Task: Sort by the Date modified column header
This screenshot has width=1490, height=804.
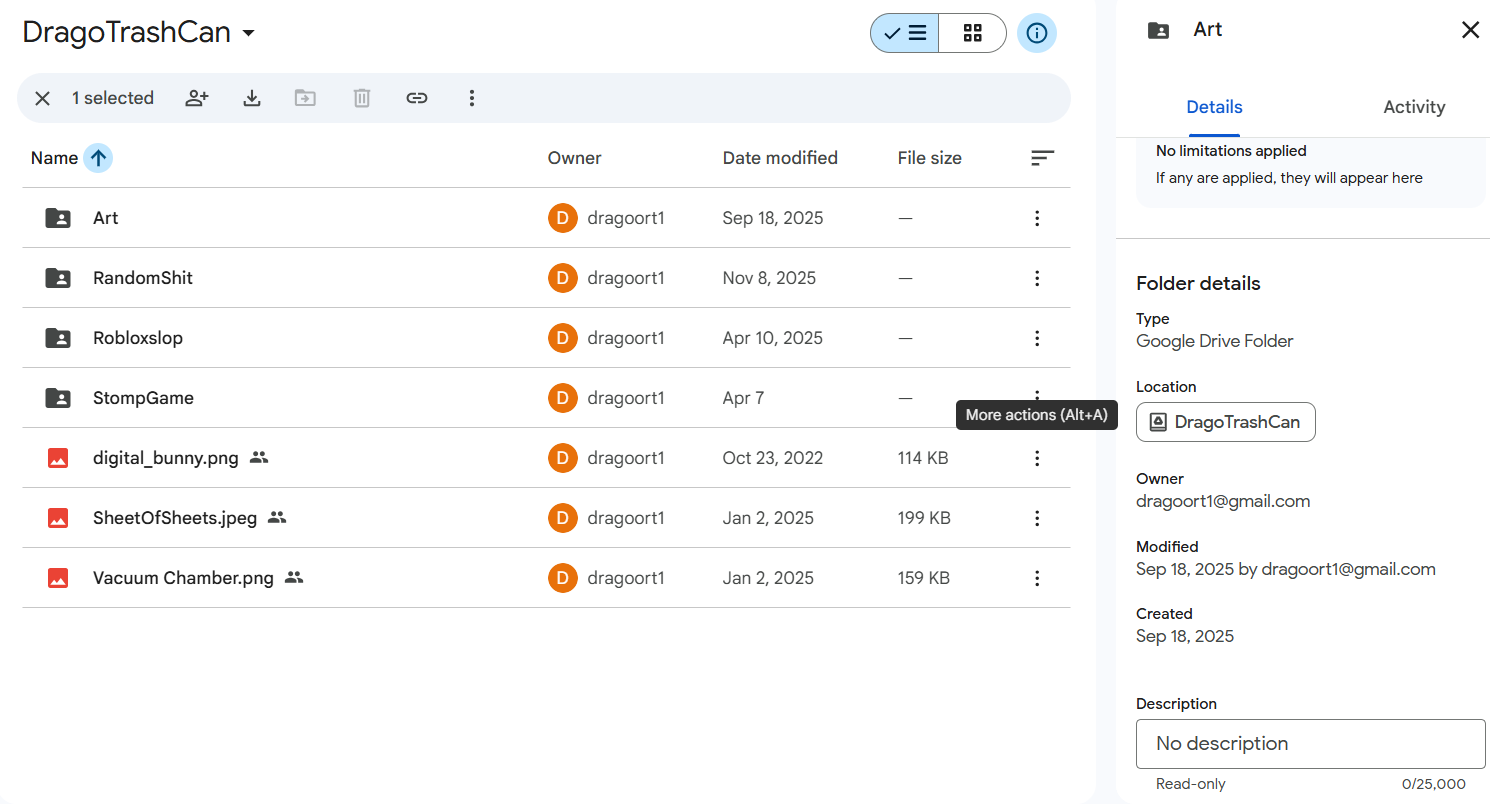Action: 780,158
